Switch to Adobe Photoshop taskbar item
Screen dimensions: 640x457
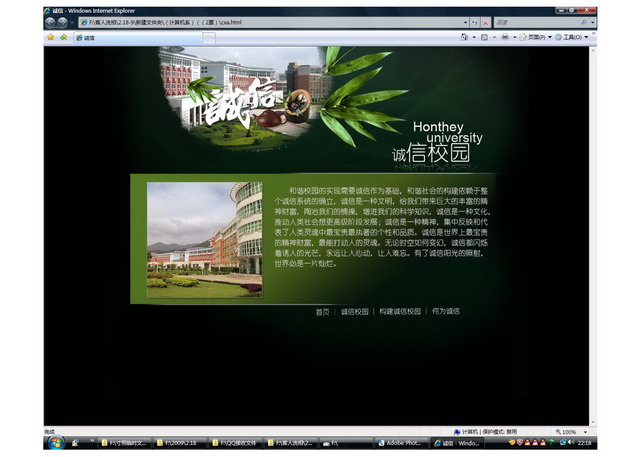[x=400, y=442]
